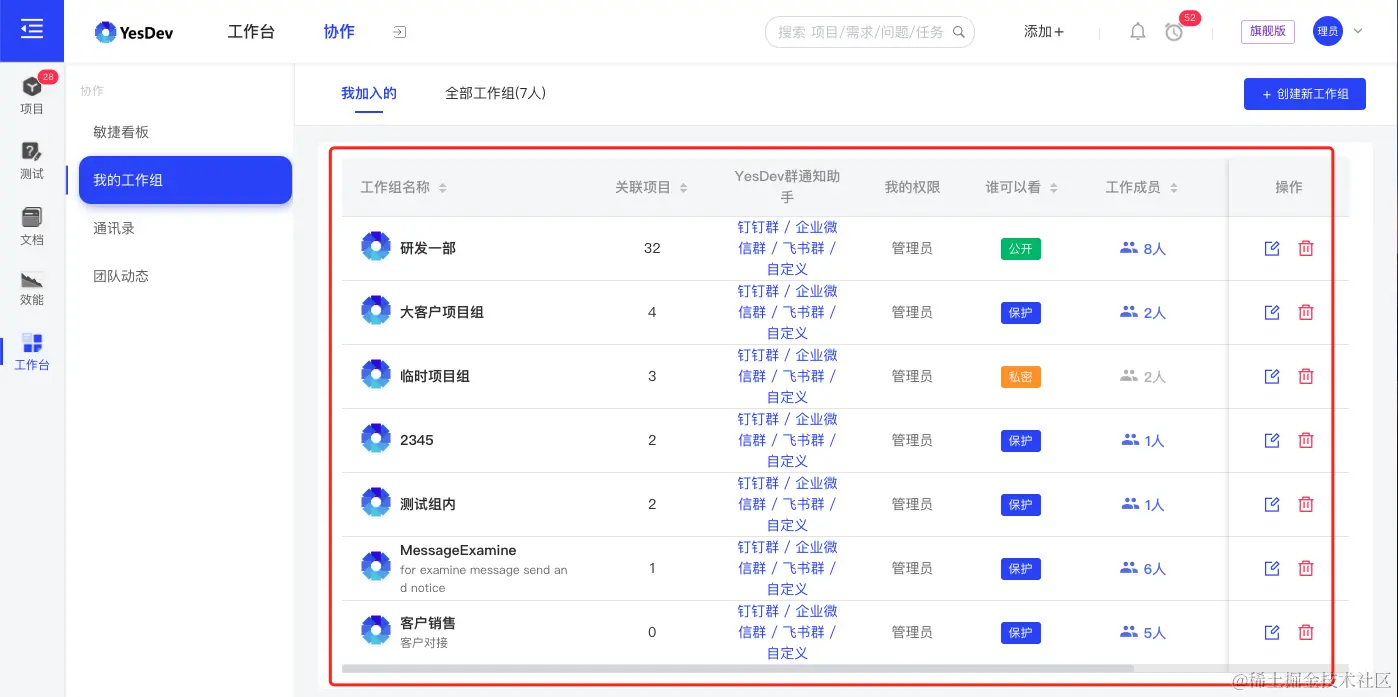
Task: Open the 工作台 top menu
Action: pyautogui.click(x=251, y=32)
